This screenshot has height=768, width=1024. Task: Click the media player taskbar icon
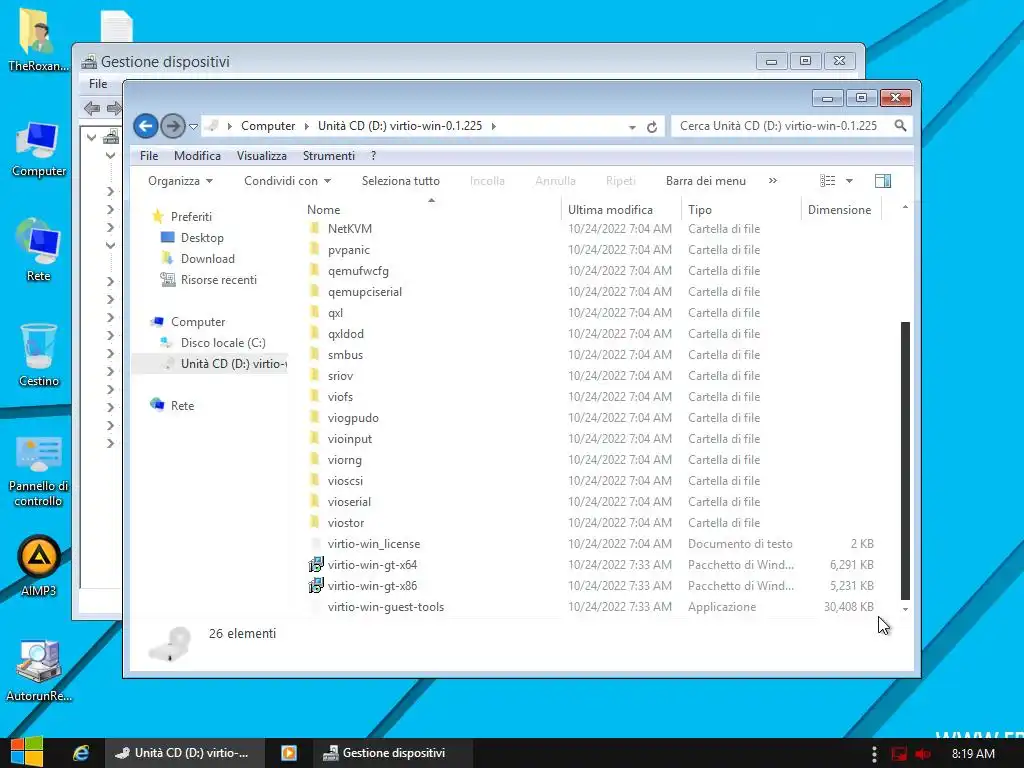click(289, 753)
